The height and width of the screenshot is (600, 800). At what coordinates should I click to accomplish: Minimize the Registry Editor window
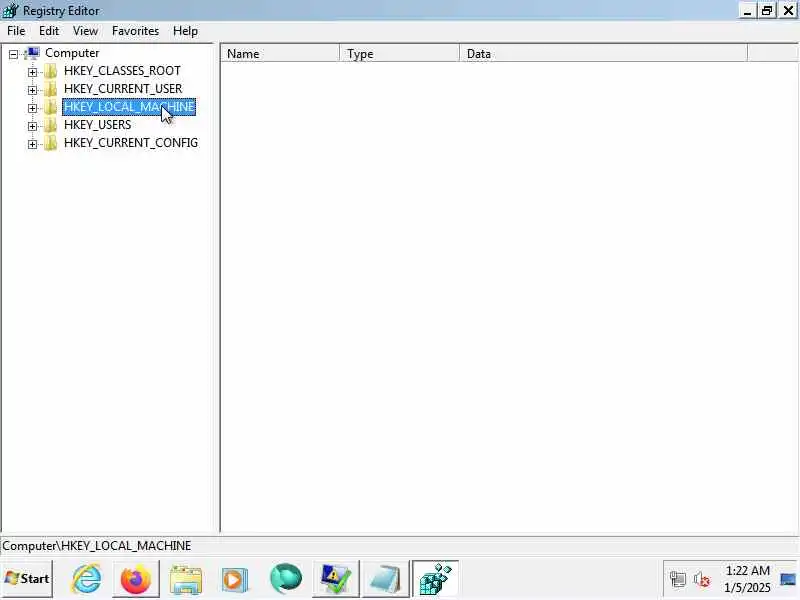[x=747, y=11]
